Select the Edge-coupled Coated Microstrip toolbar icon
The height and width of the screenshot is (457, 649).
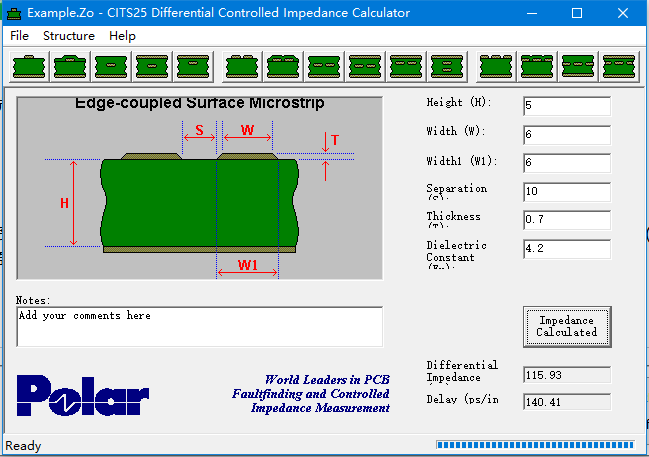[x=283, y=67]
